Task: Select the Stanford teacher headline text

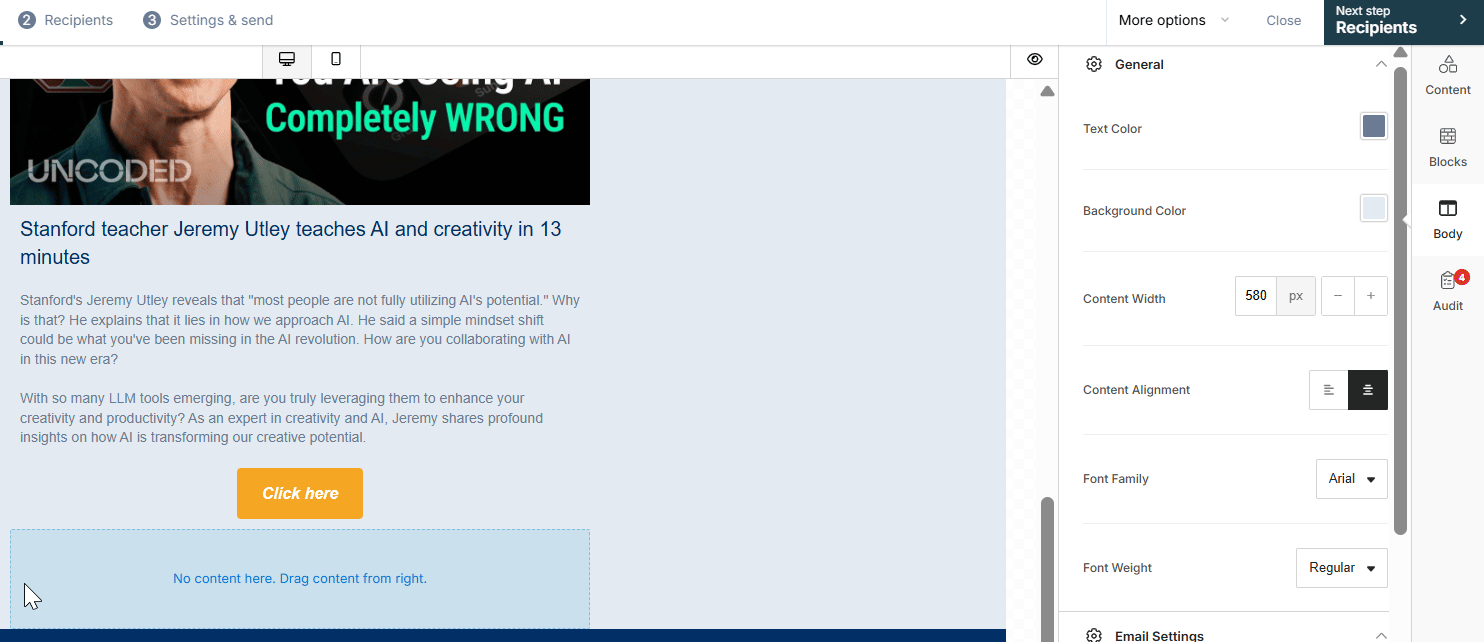Action: pyautogui.click(x=291, y=243)
